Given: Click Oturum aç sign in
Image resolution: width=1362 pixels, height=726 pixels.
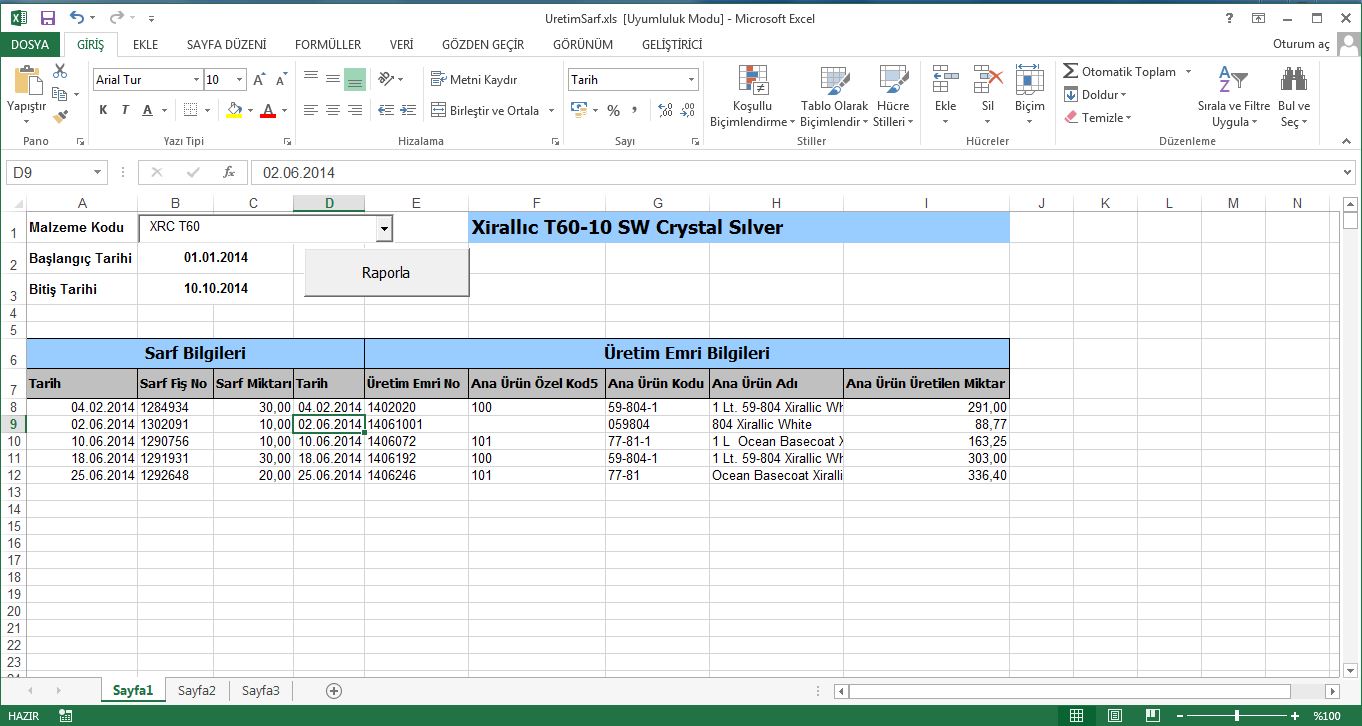Looking at the screenshot, I should tap(1301, 45).
